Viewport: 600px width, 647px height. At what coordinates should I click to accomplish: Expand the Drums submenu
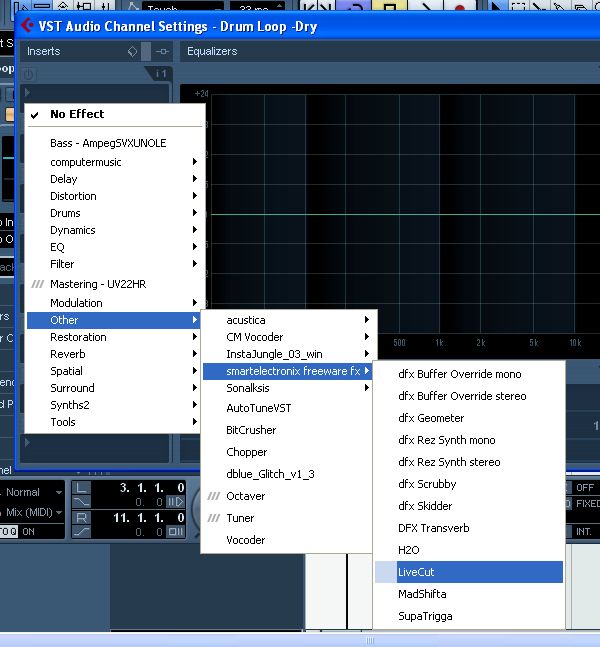click(115, 213)
